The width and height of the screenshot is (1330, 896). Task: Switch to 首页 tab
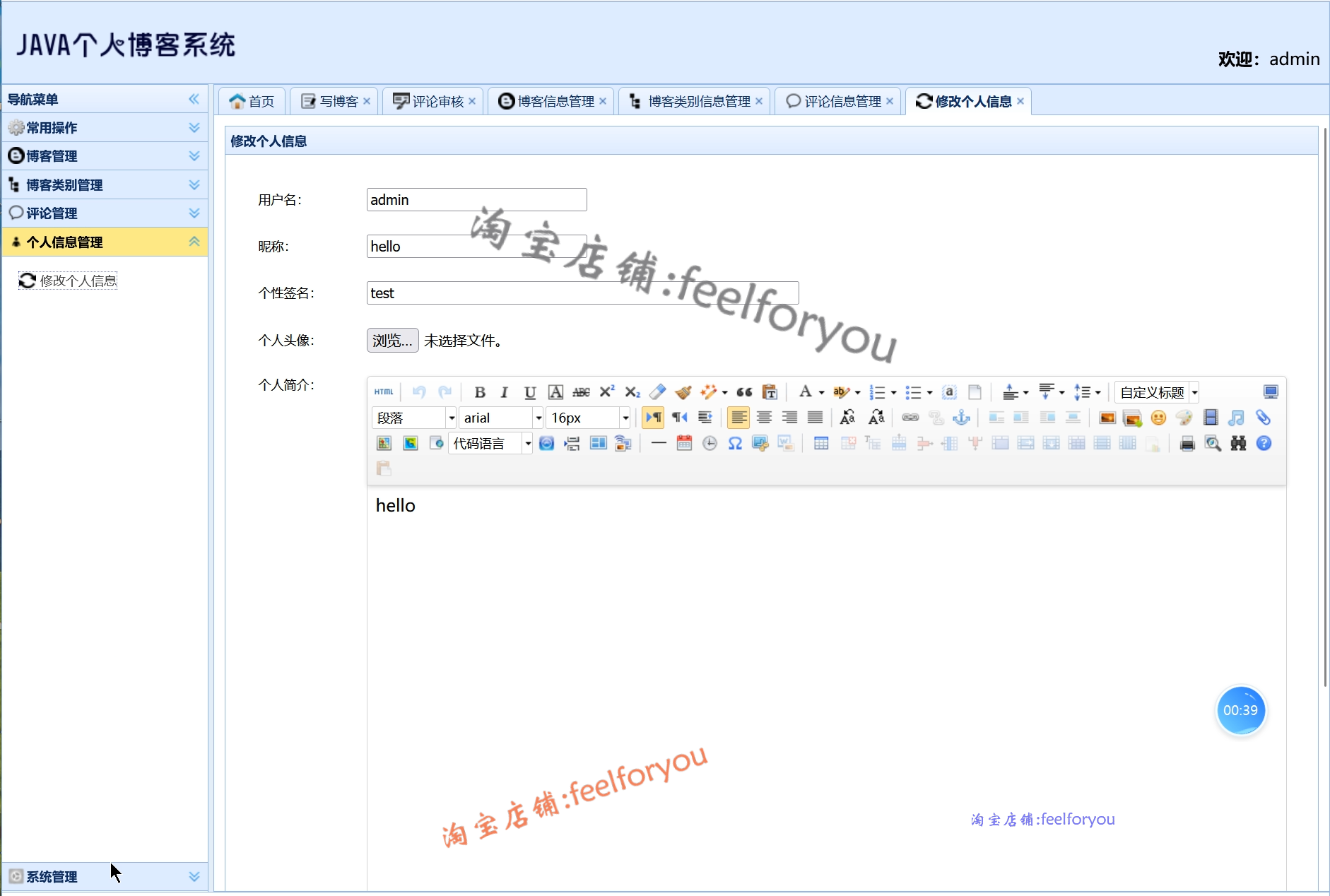click(x=252, y=101)
